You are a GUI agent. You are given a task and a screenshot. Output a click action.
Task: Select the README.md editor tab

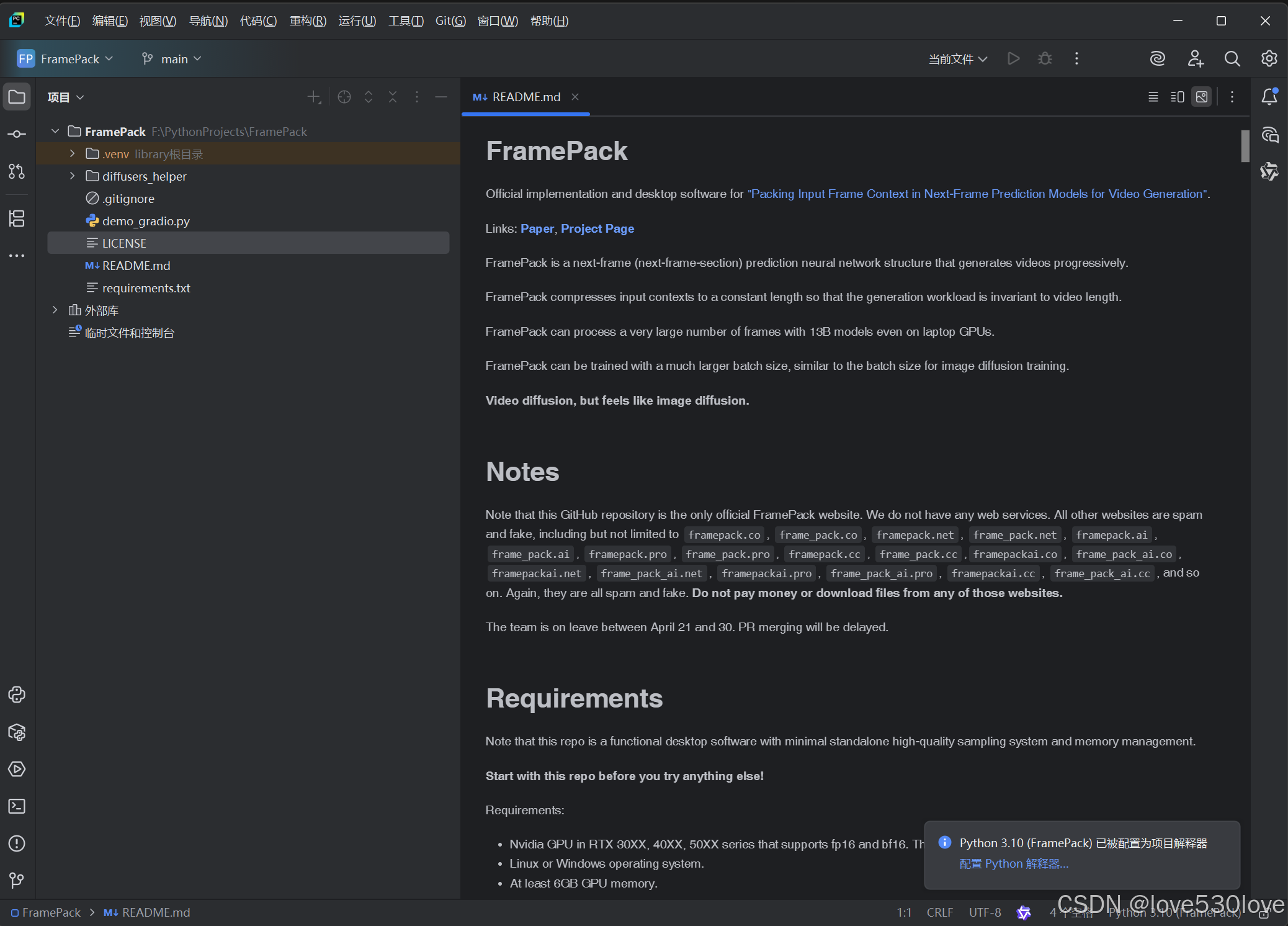click(525, 97)
